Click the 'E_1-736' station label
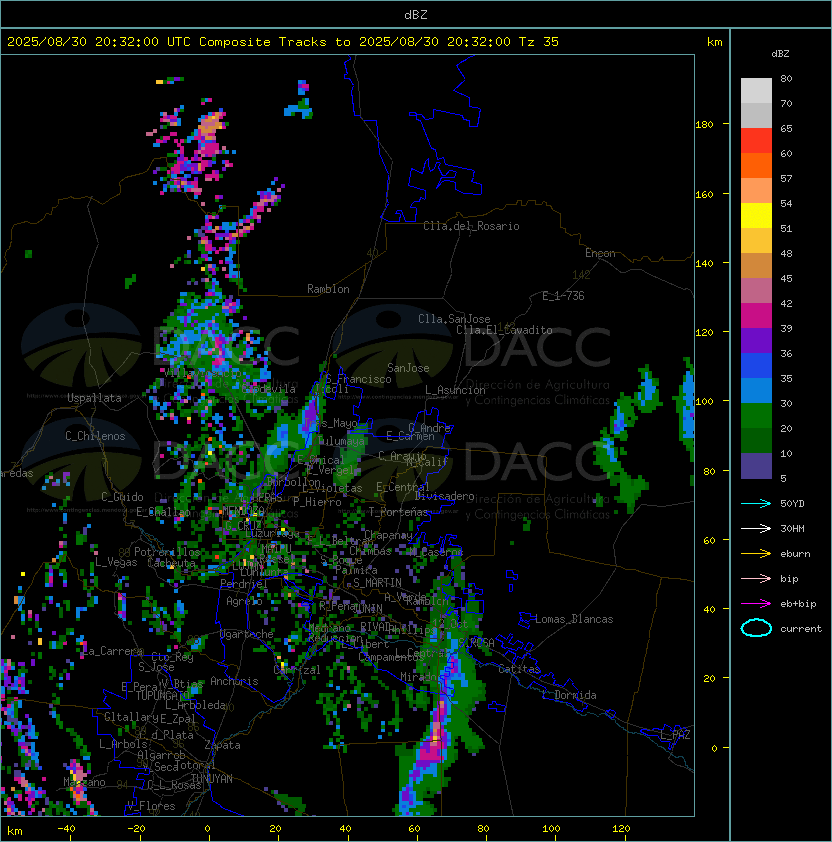 pyautogui.click(x=563, y=296)
